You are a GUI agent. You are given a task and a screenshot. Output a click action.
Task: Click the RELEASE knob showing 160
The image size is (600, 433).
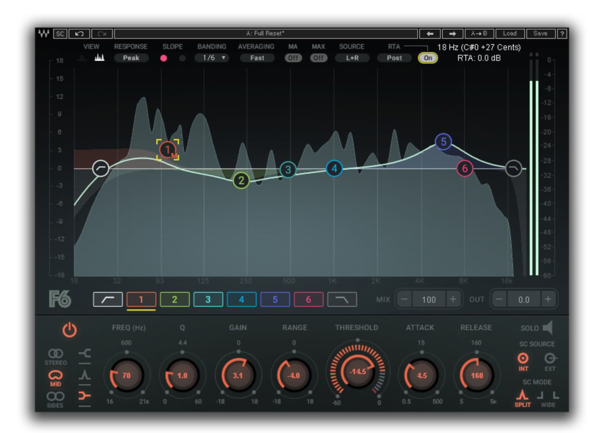pyautogui.click(x=477, y=376)
